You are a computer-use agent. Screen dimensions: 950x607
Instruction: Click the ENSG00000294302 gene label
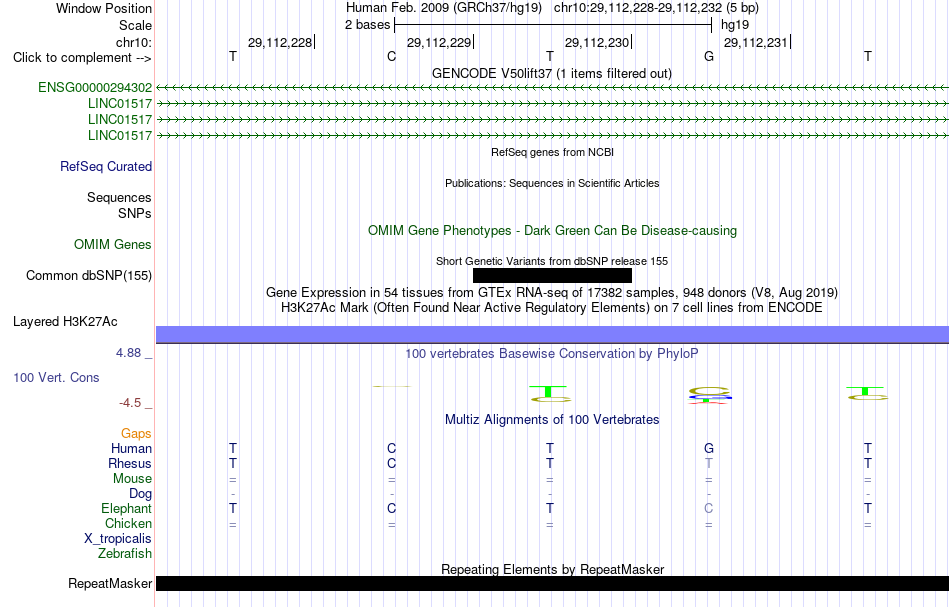(x=95, y=87)
